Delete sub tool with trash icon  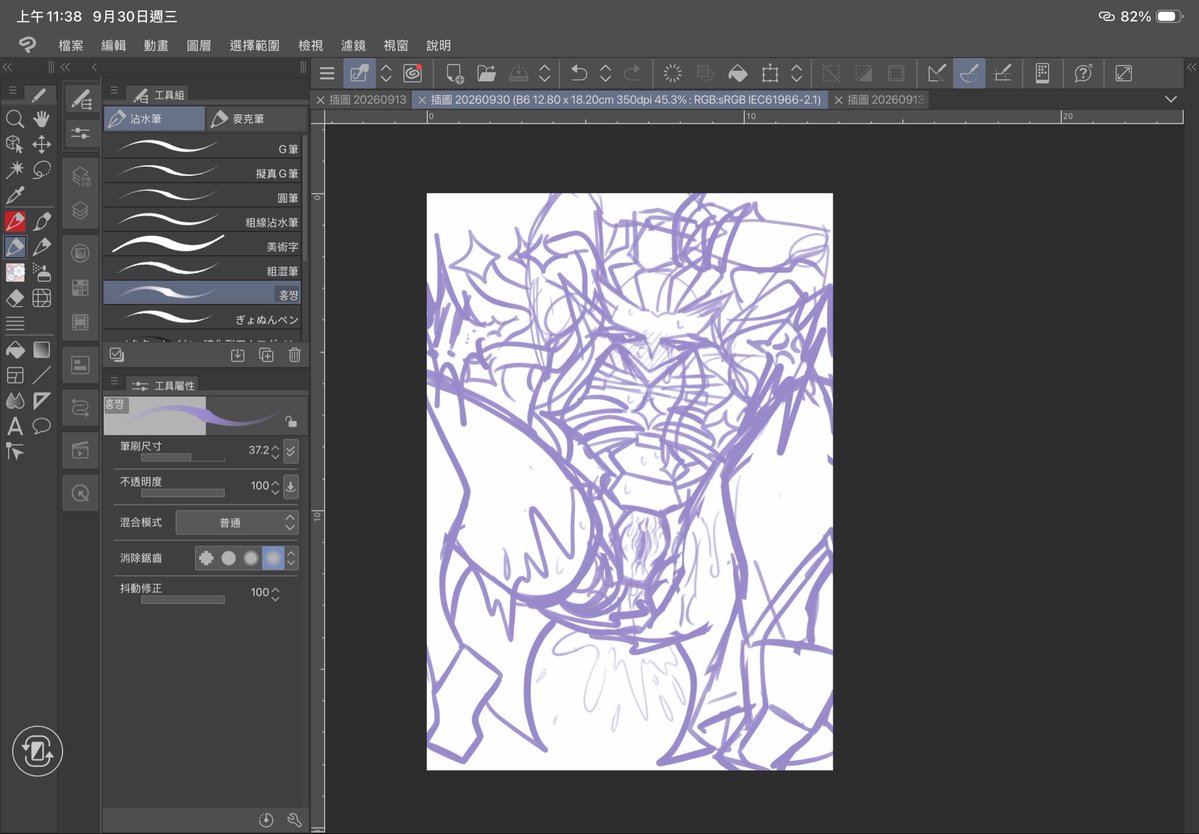294,355
